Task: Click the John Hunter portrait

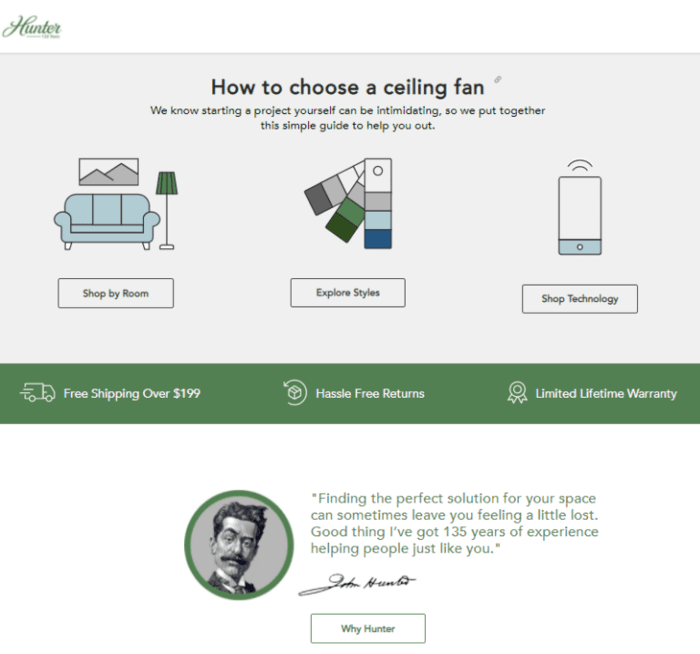Action: coord(238,545)
